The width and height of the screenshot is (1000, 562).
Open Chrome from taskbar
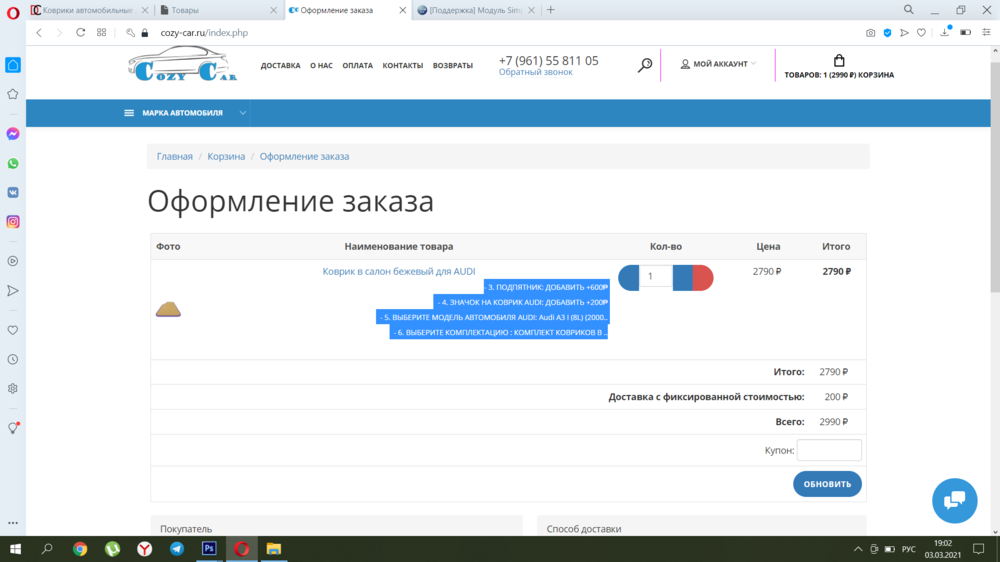(x=80, y=549)
